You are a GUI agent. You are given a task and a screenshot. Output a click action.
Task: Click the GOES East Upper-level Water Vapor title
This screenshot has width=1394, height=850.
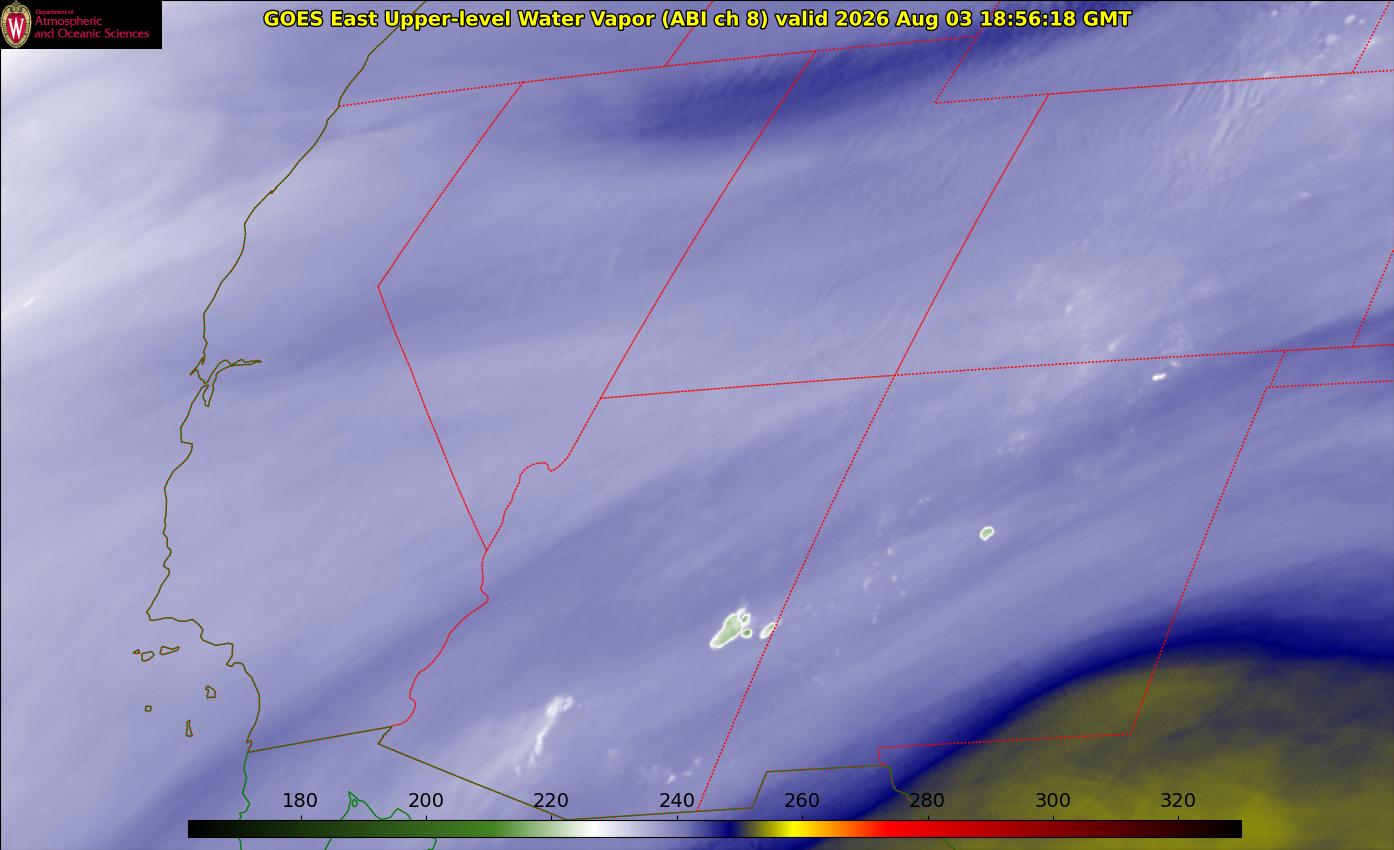697,18
